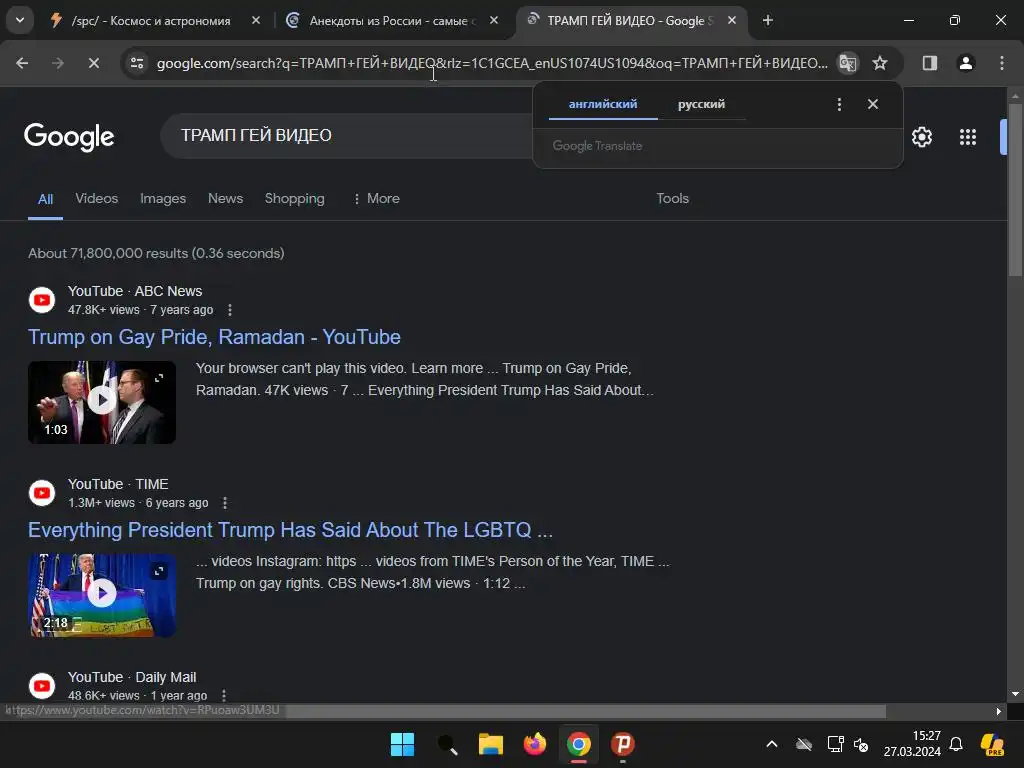The image size is (1024, 768).
Task: Select русский in the translate popup
Action: (701, 104)
